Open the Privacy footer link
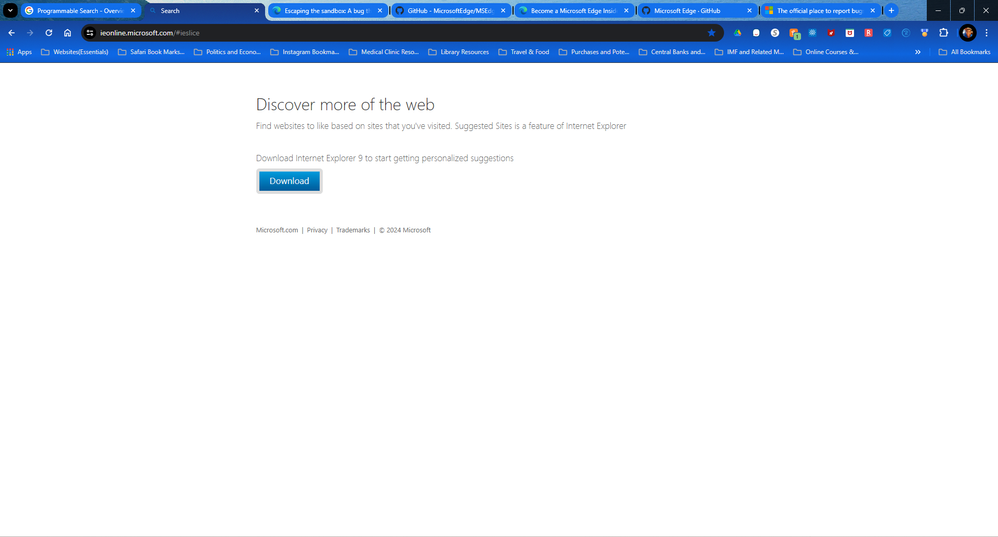 [x=317, y=230]
